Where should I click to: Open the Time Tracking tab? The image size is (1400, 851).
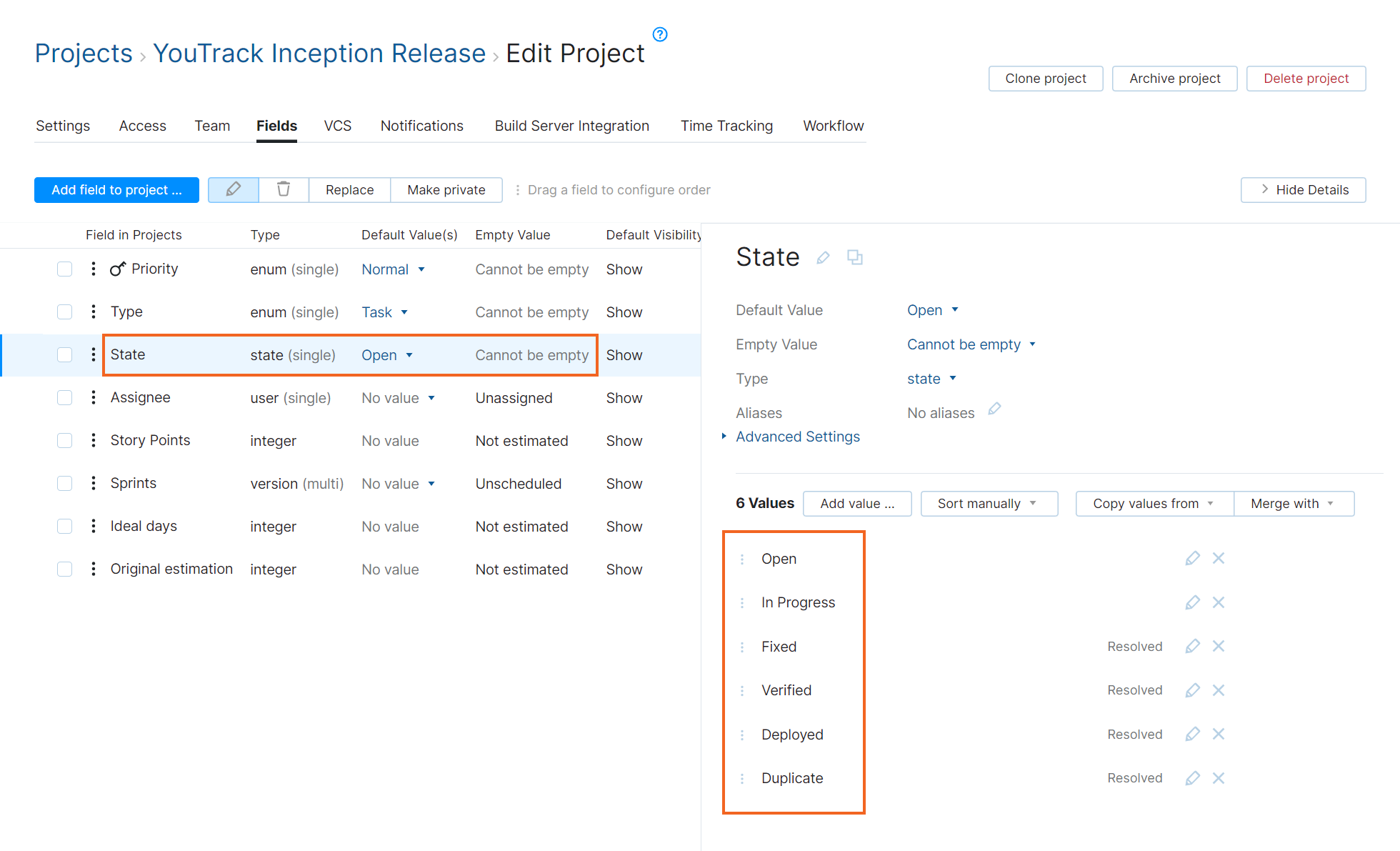pos(726,126)
